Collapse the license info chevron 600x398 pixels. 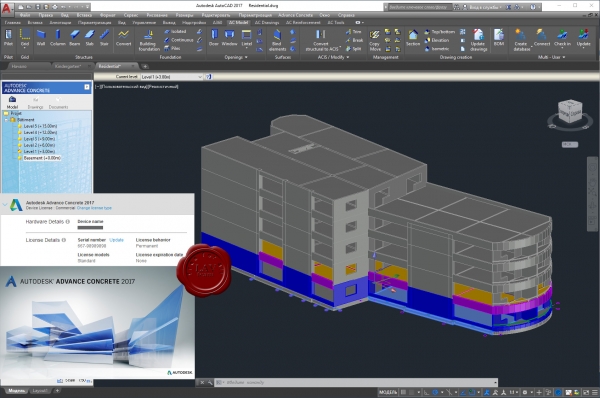coord(5,205)
